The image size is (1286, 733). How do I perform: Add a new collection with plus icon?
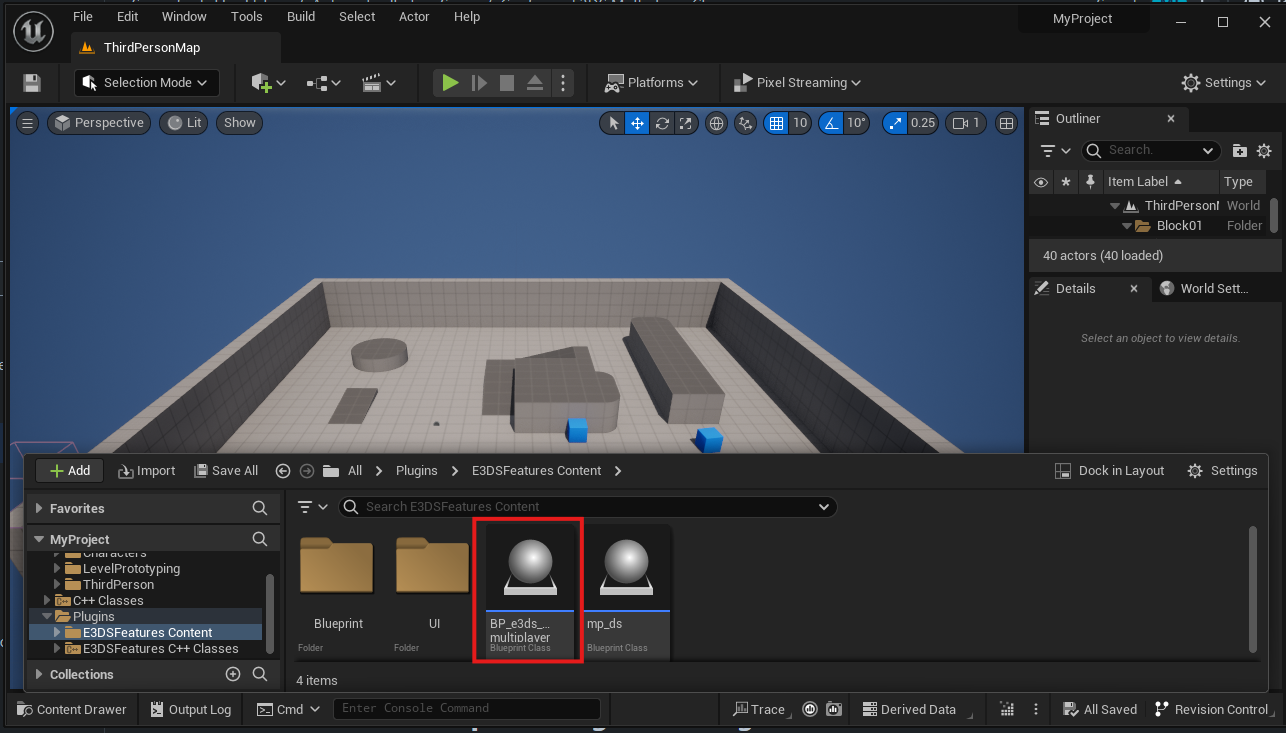click(x=233, y=674)
